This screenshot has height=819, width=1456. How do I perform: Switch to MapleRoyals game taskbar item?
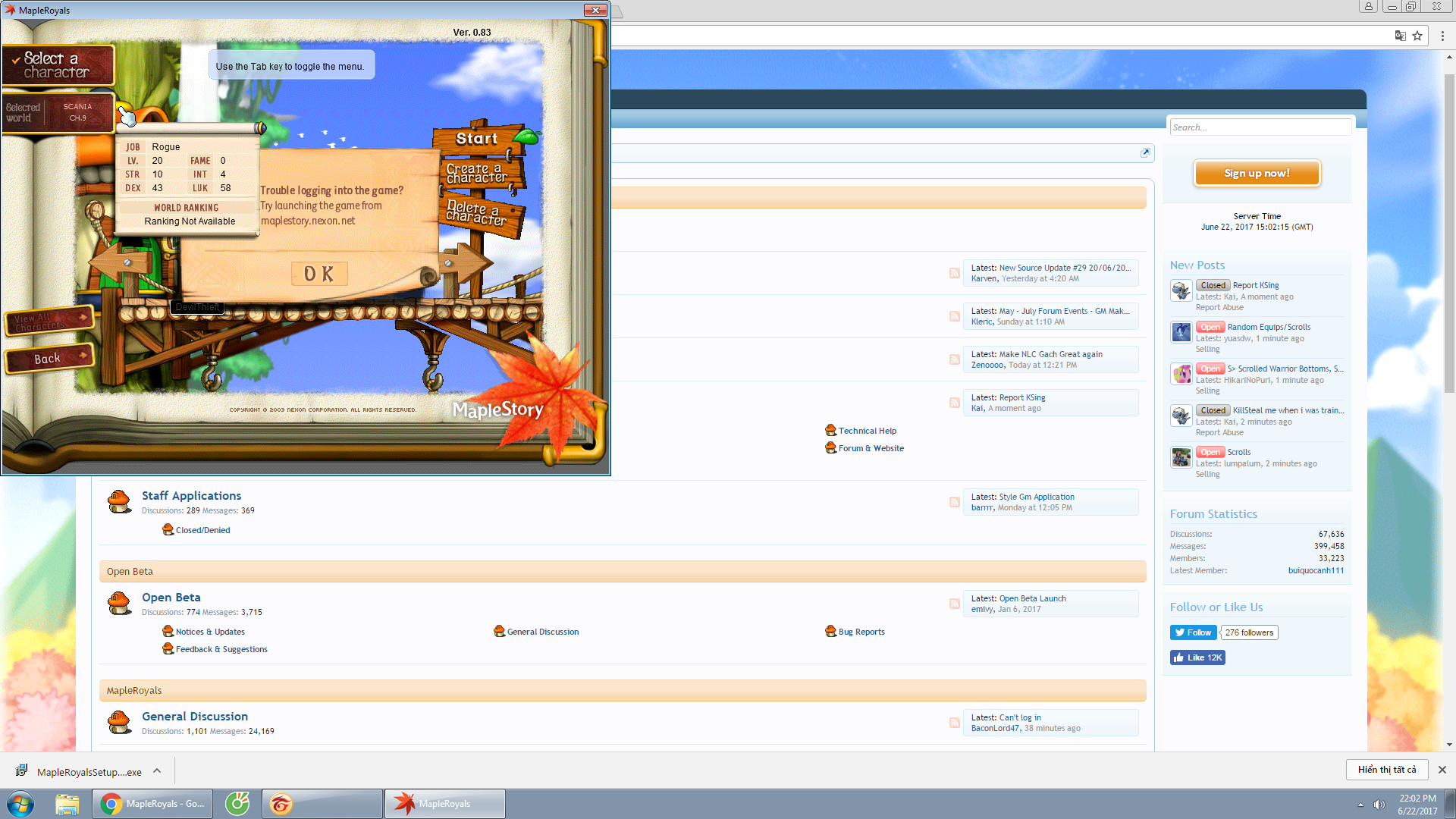point(445,804)
